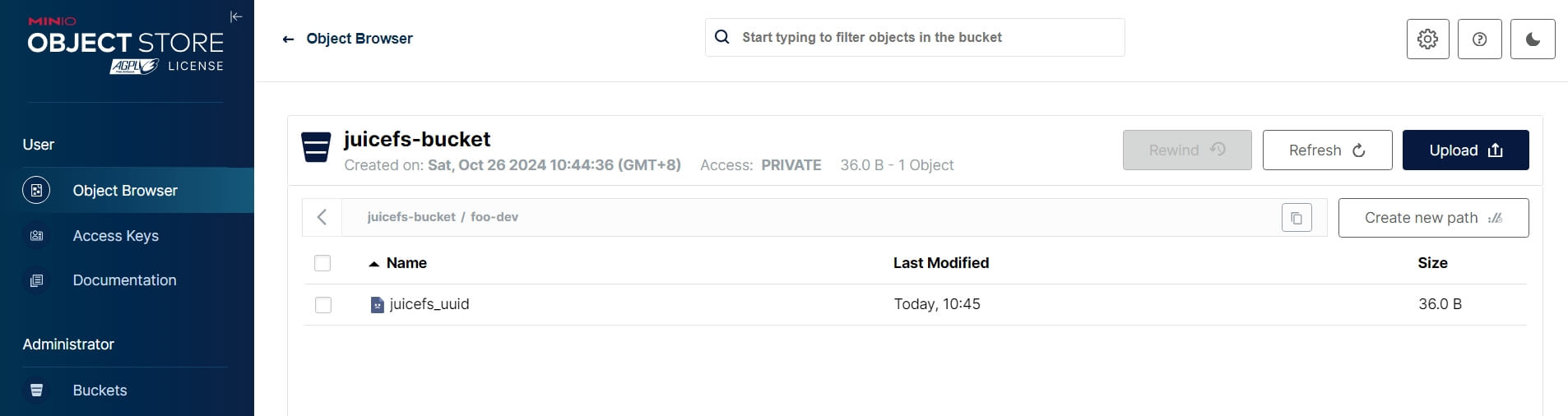1568x416 pixels.
Task: Click the juicefs-bucket bucket icon
Action: click(316, 147)
